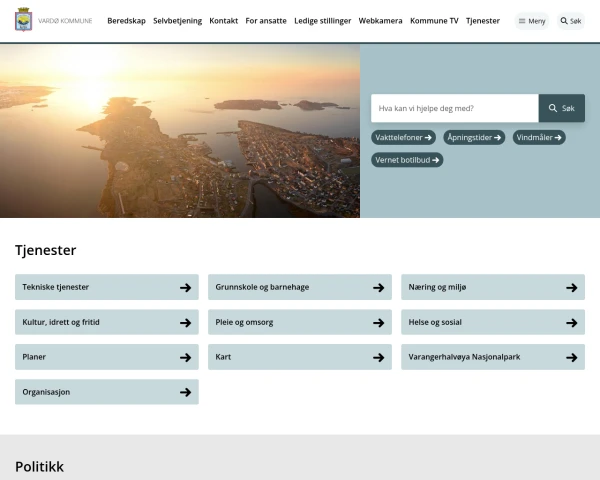Image resolution: width=600 pixels, height=480 pixels.
Task: Open the Meny hamburger menu
Action: [532, 21]
